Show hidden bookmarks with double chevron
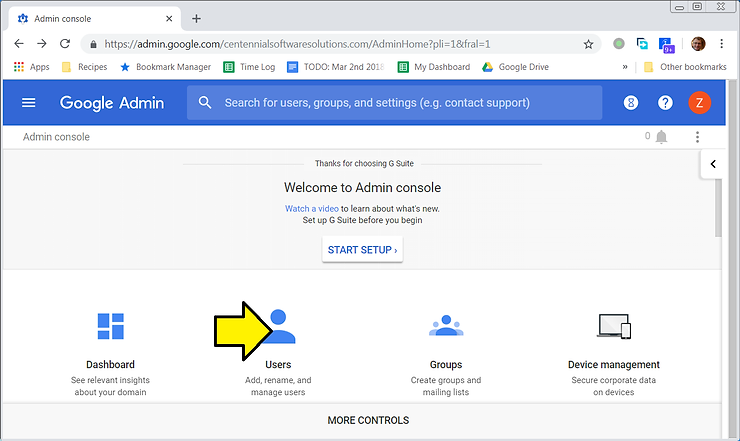 point(625,67)
